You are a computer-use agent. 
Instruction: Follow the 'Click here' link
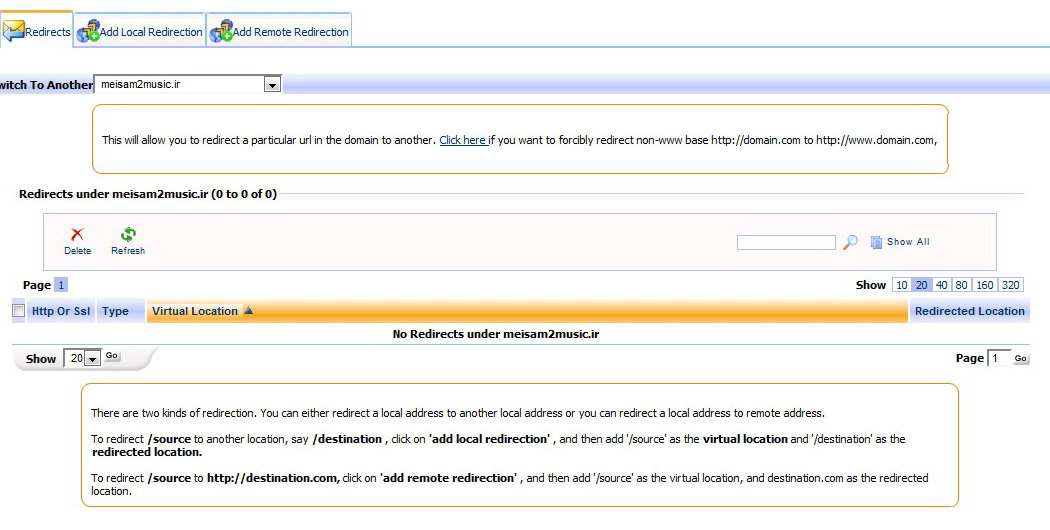[x=463, y=140]
